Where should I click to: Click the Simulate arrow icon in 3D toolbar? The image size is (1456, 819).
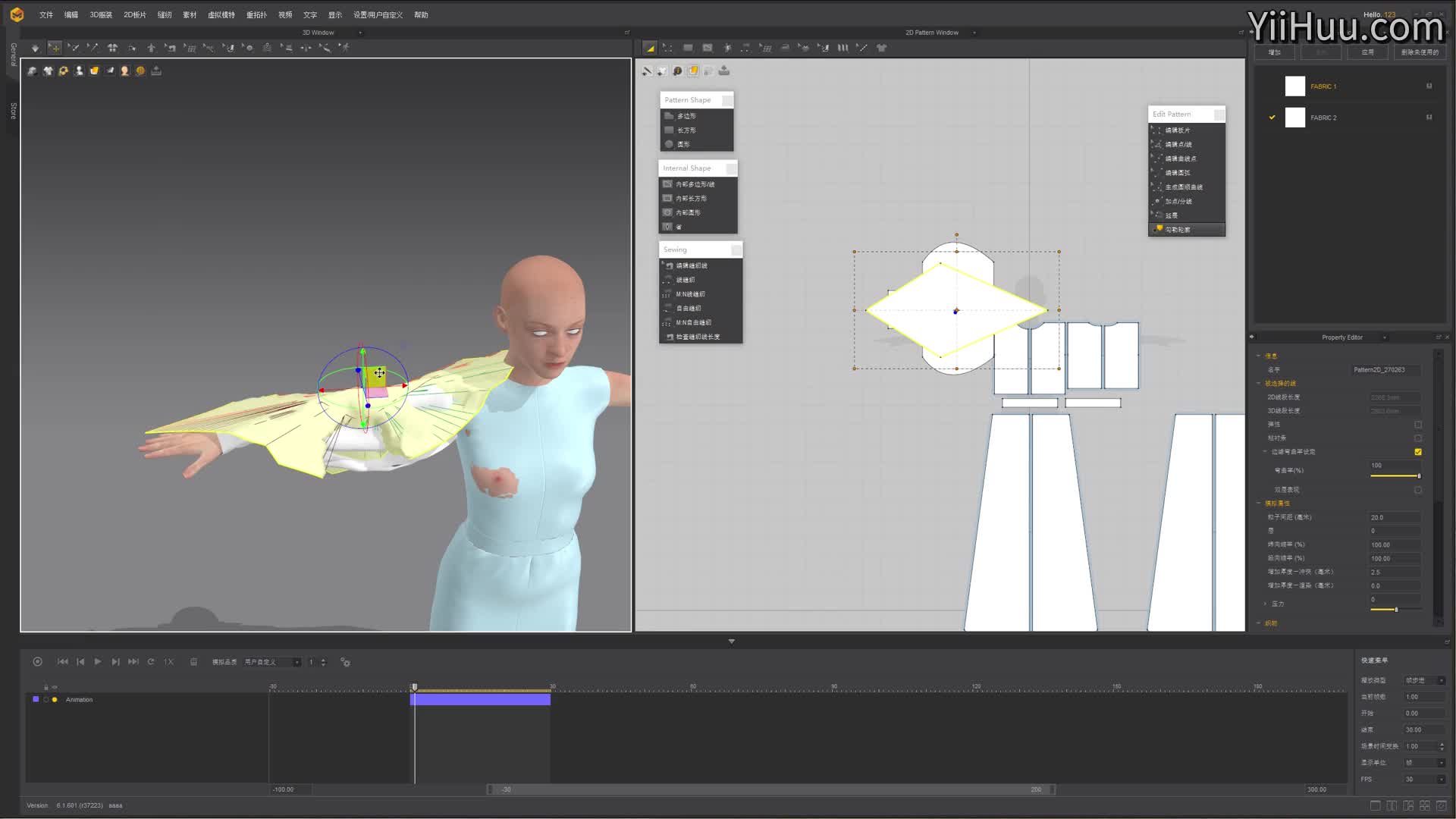click(x=35, y=48)
